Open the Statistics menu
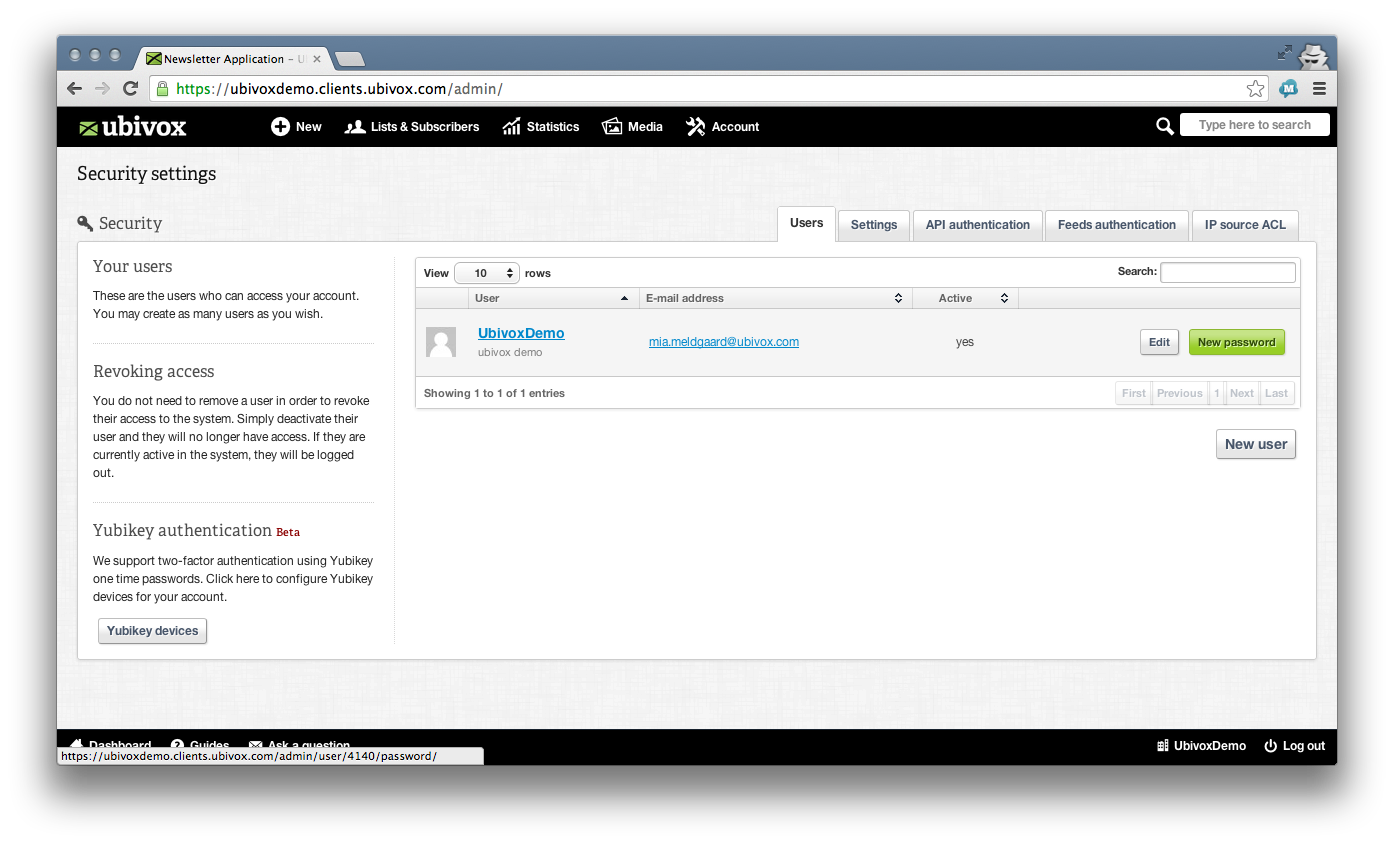The height and width of the screenshot is (844, 1394). pos(541,127)
